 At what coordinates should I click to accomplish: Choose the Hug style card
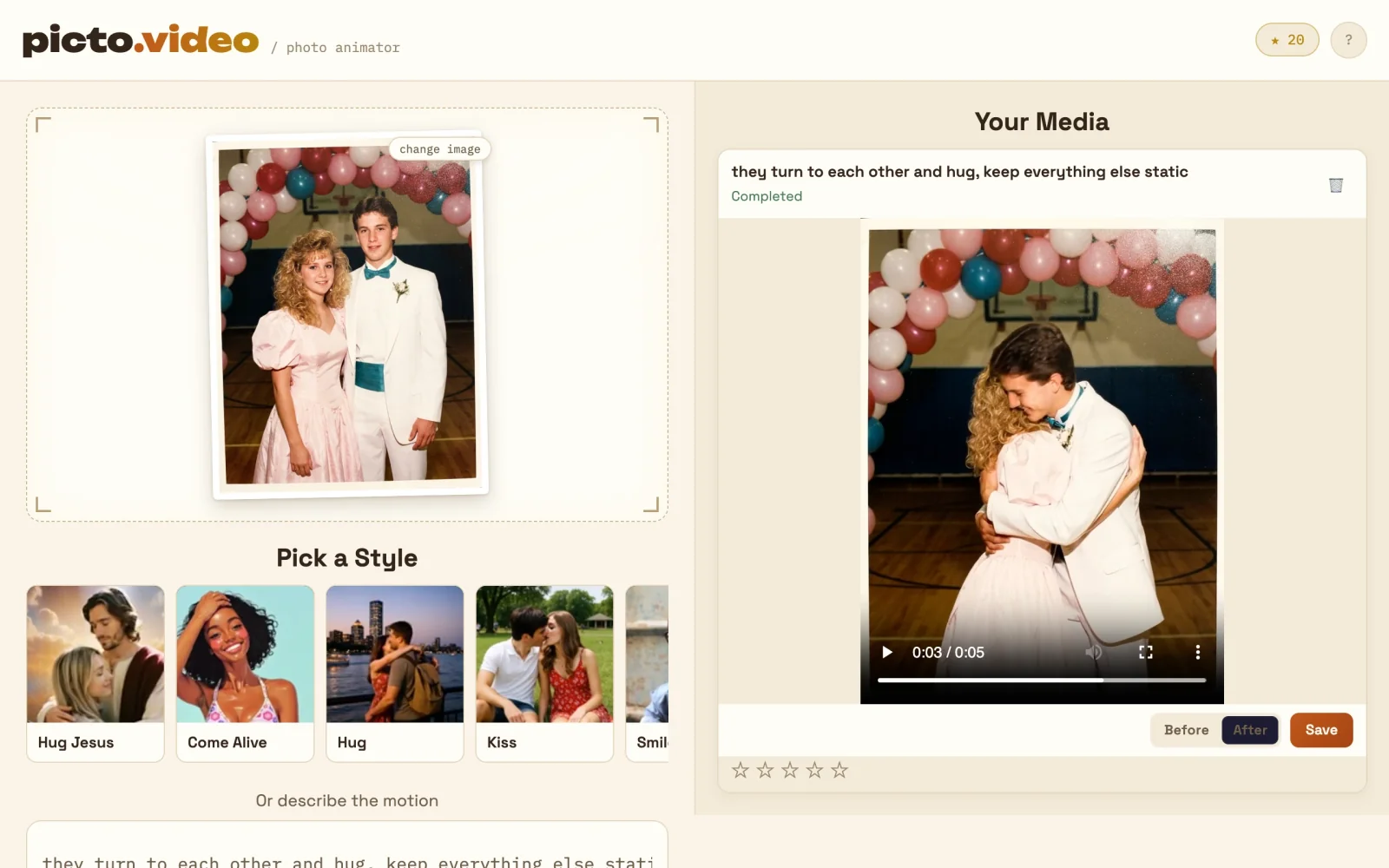coord(395,674)
